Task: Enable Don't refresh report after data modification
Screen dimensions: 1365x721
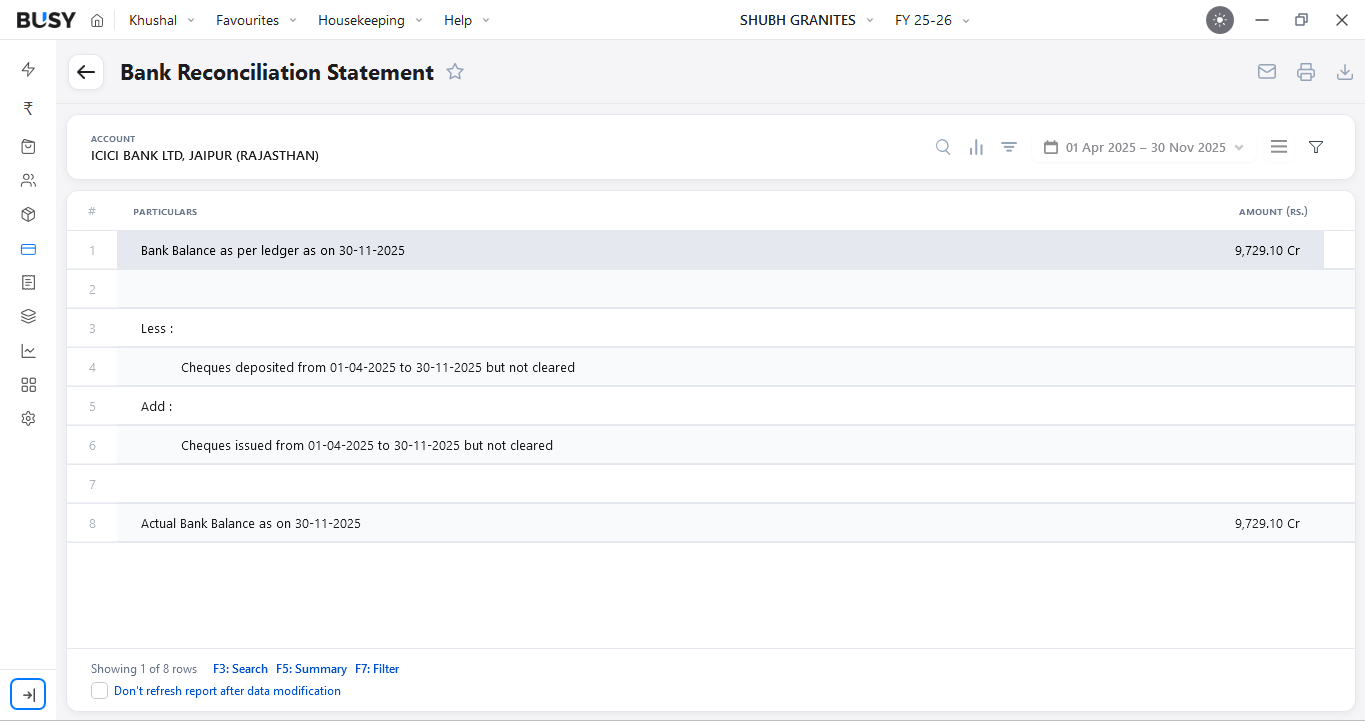Action: 99,691
